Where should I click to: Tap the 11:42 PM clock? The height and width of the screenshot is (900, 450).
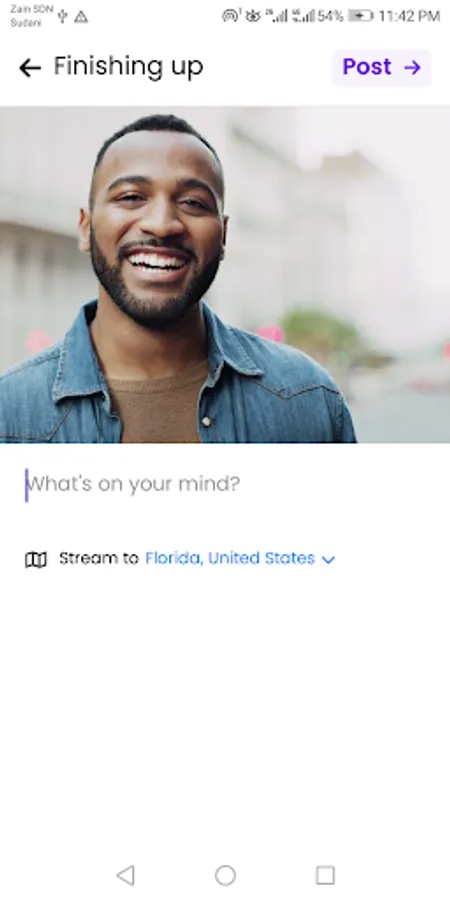tap(409, 16)
